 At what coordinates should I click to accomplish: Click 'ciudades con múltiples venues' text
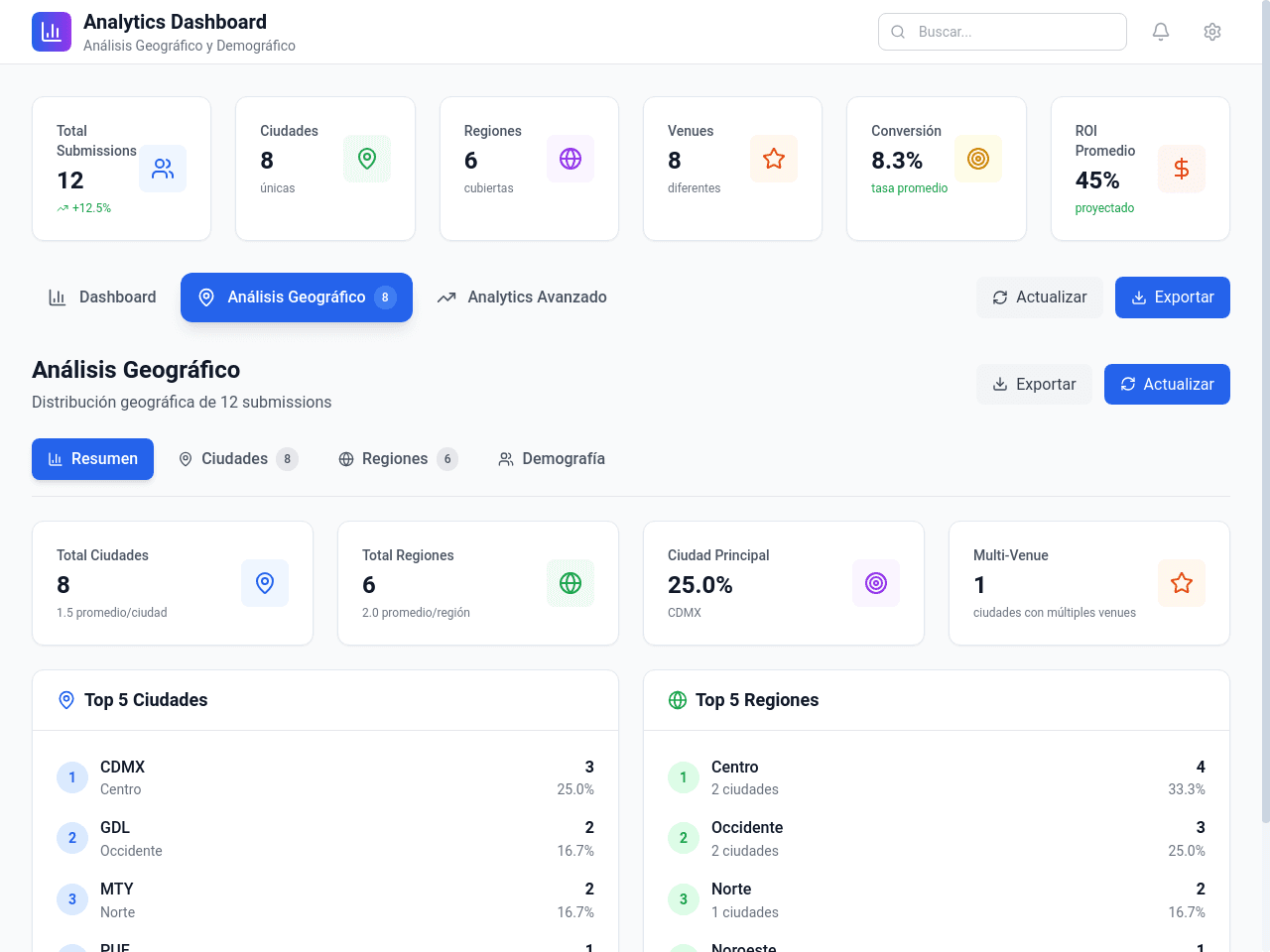tap(1055, 613)
